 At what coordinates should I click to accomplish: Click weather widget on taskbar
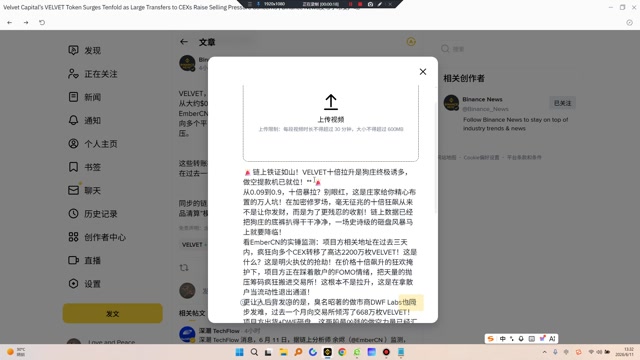(16, 352)
